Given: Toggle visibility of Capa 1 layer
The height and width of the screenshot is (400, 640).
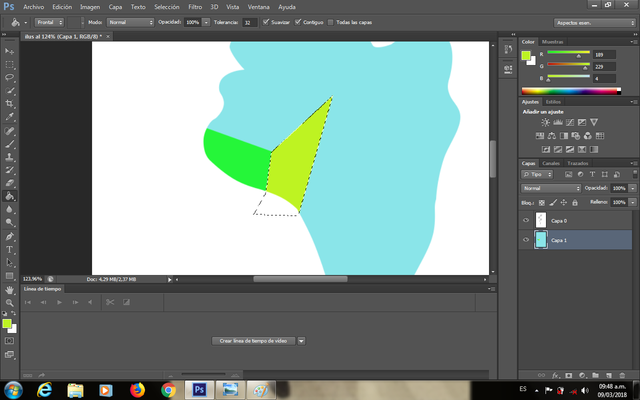Looking at the screenshot, I should point(526,240).
